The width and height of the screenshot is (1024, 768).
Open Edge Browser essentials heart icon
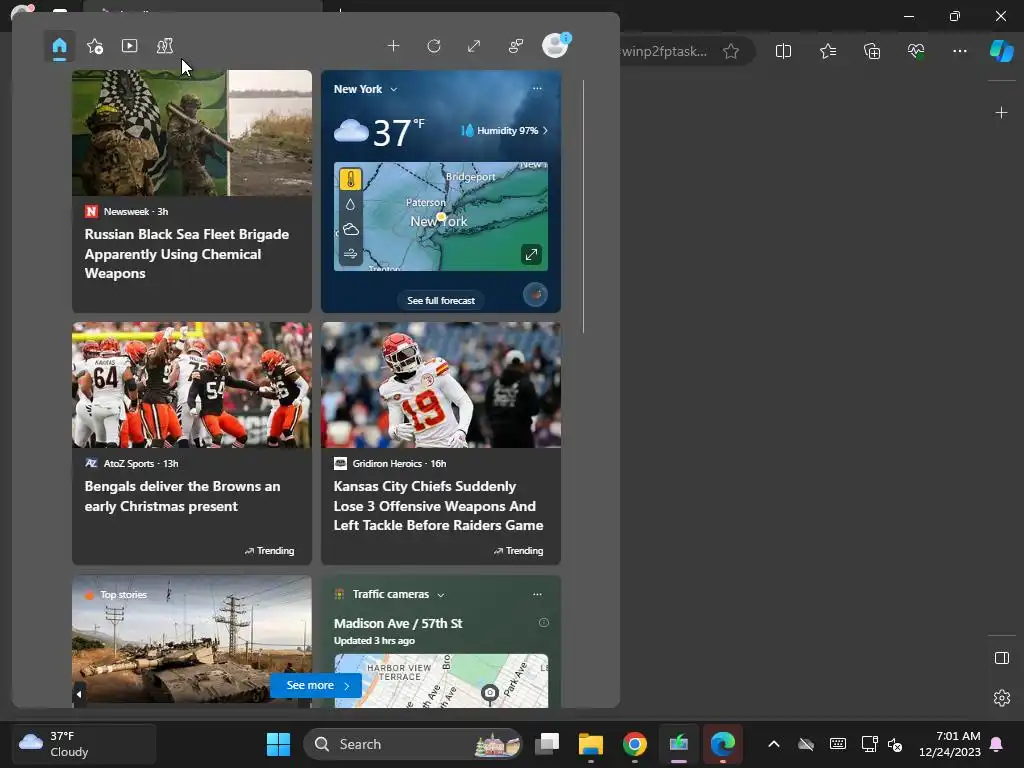916,51
